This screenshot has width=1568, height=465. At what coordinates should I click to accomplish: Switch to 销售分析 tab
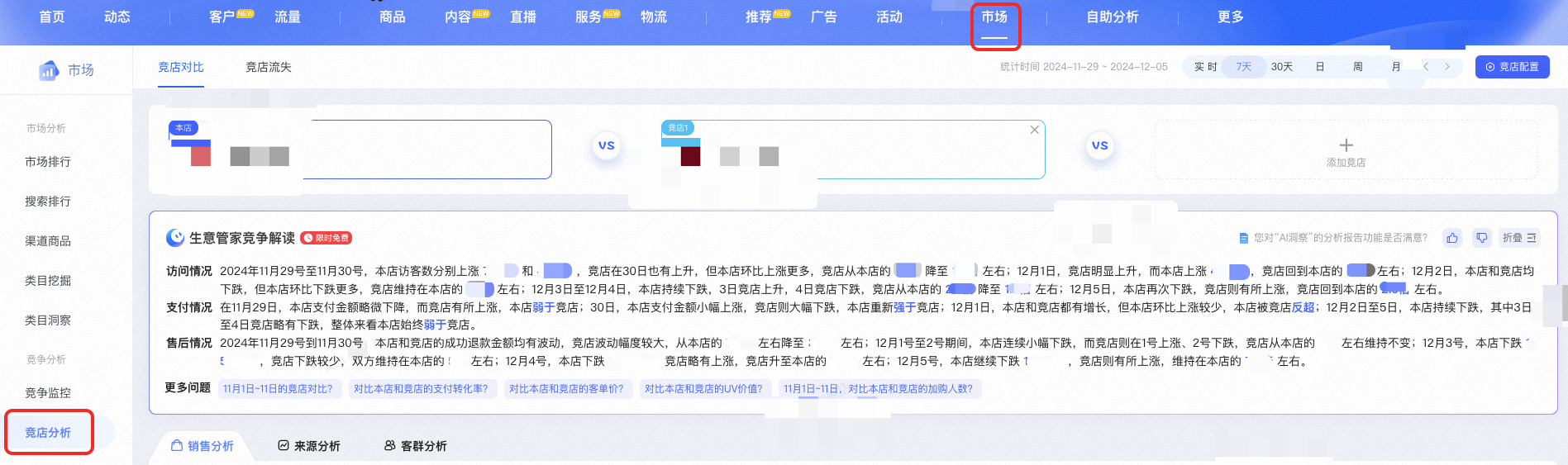pyautogui.click(x=203, y=446)
